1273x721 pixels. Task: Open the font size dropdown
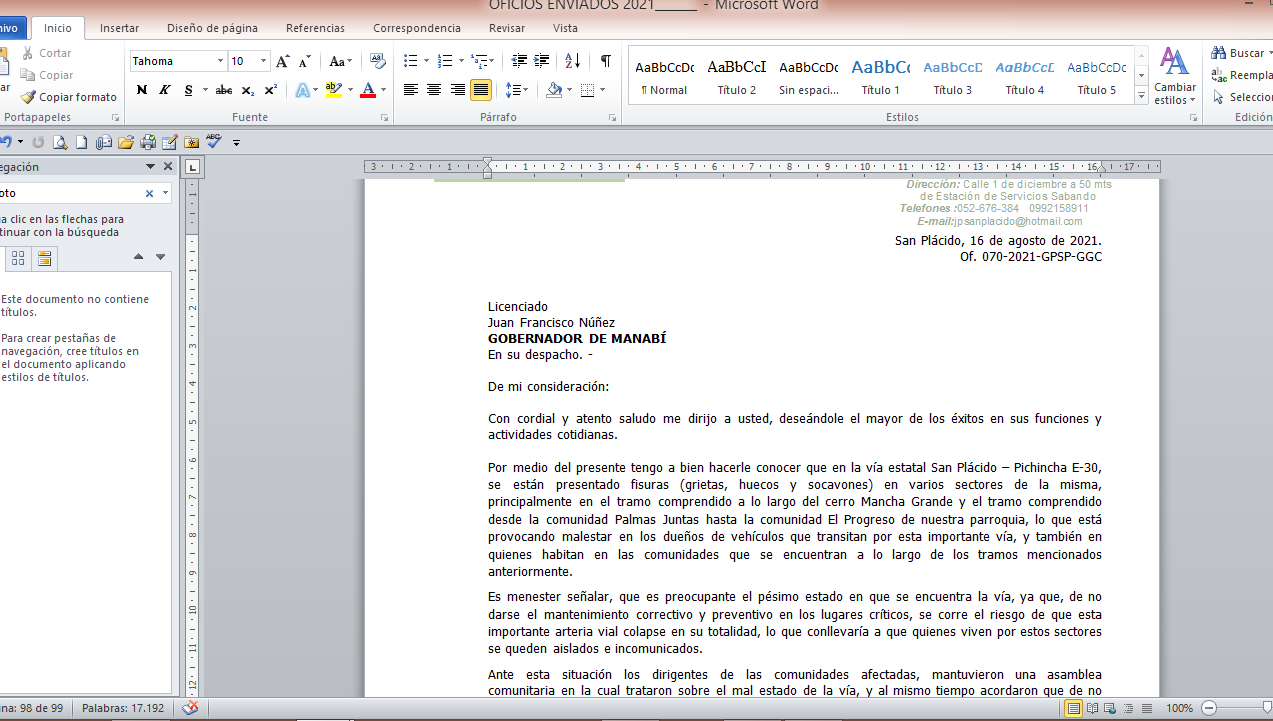click(x=263, y=61)
